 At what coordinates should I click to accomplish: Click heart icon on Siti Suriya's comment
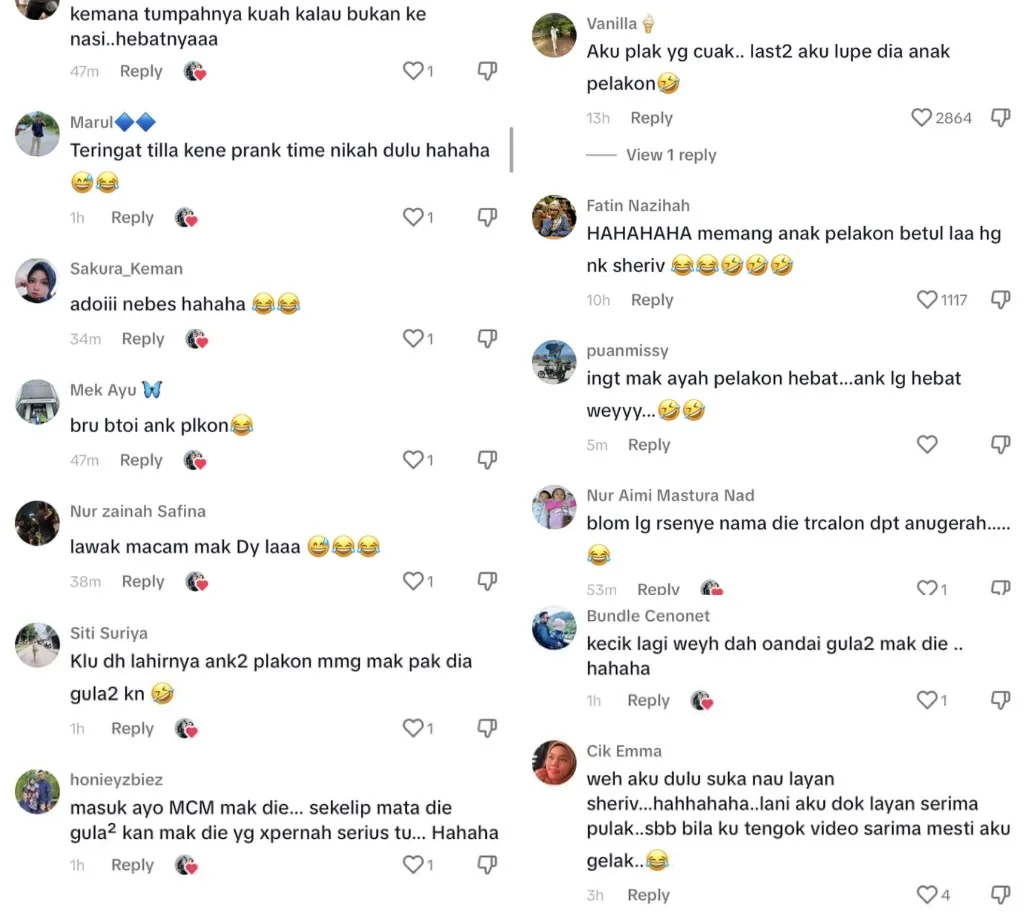coord(413,729)
